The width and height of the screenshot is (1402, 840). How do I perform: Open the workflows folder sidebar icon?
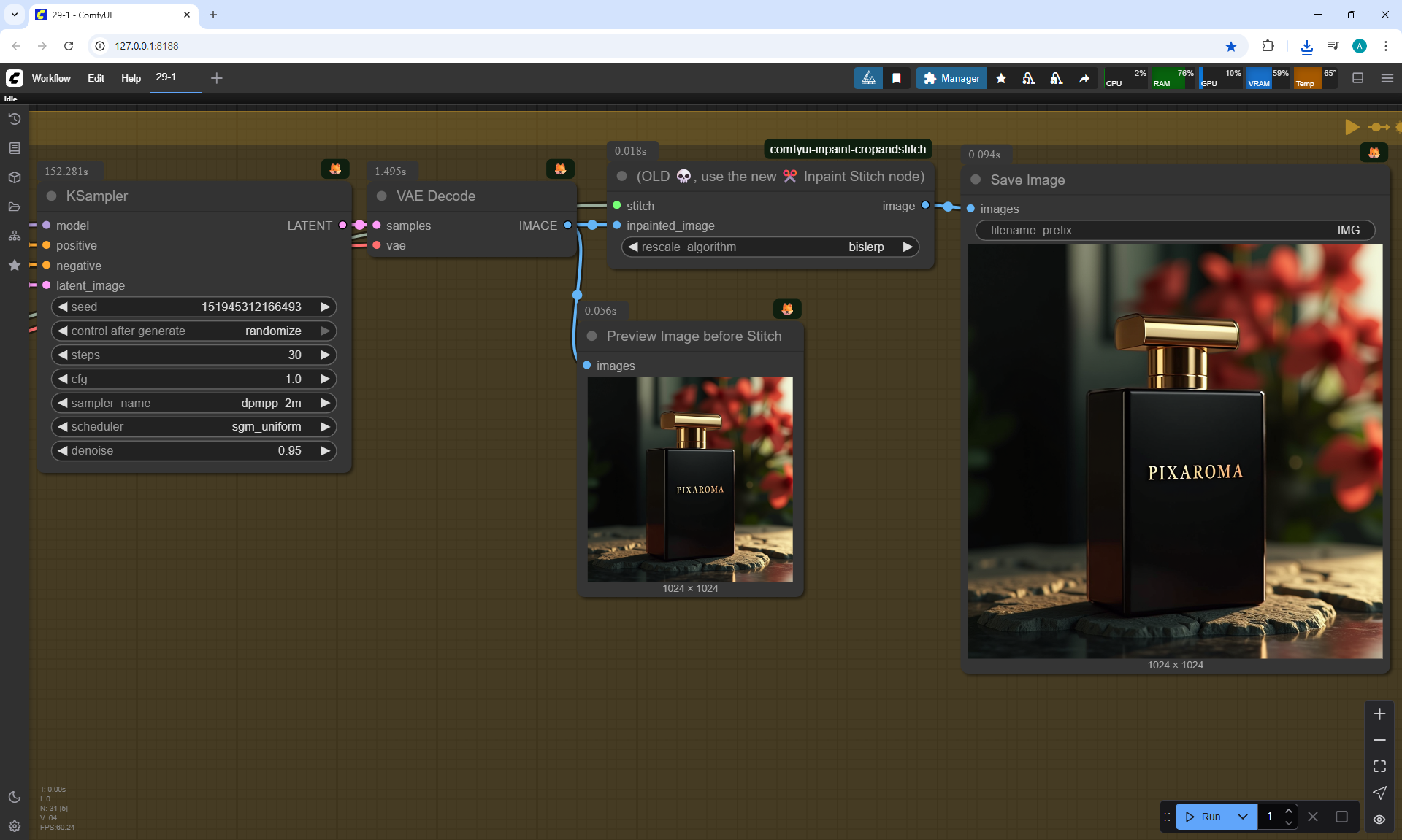14,207
